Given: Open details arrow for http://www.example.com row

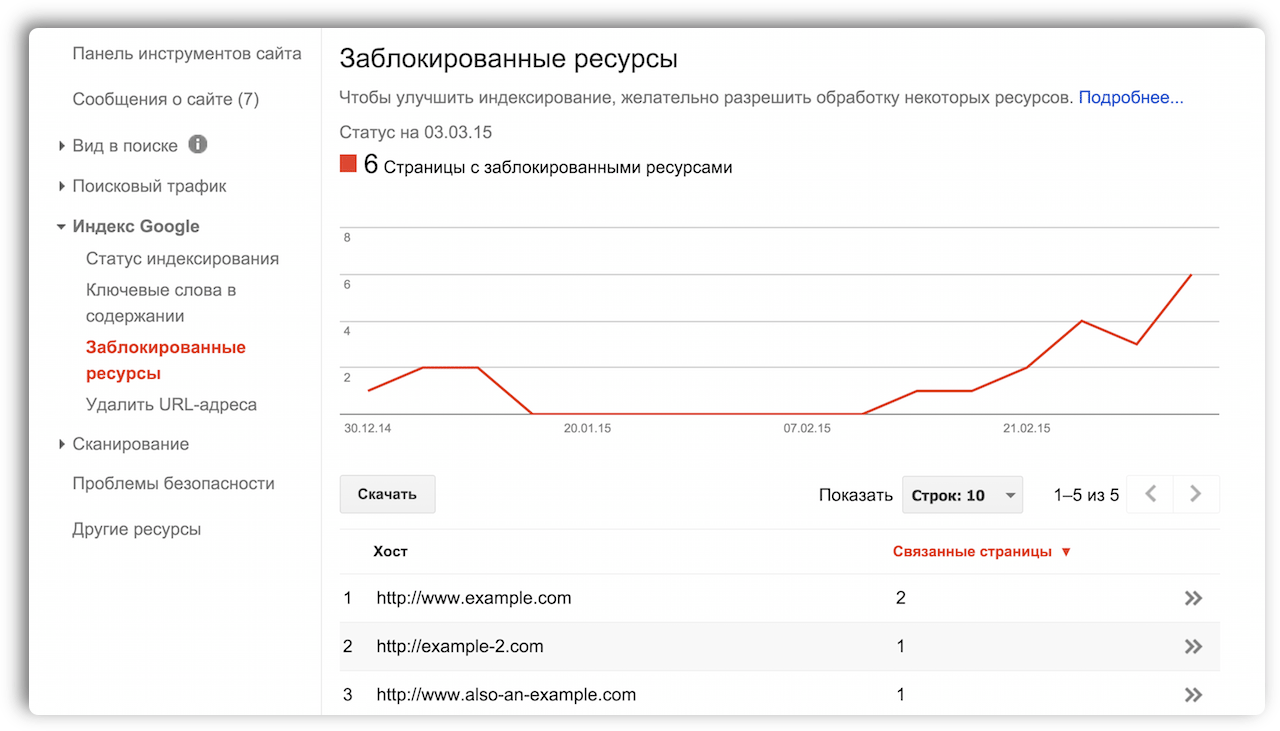Looking at the screenshot, I should pyautogui.click(x=1193, y=598).
